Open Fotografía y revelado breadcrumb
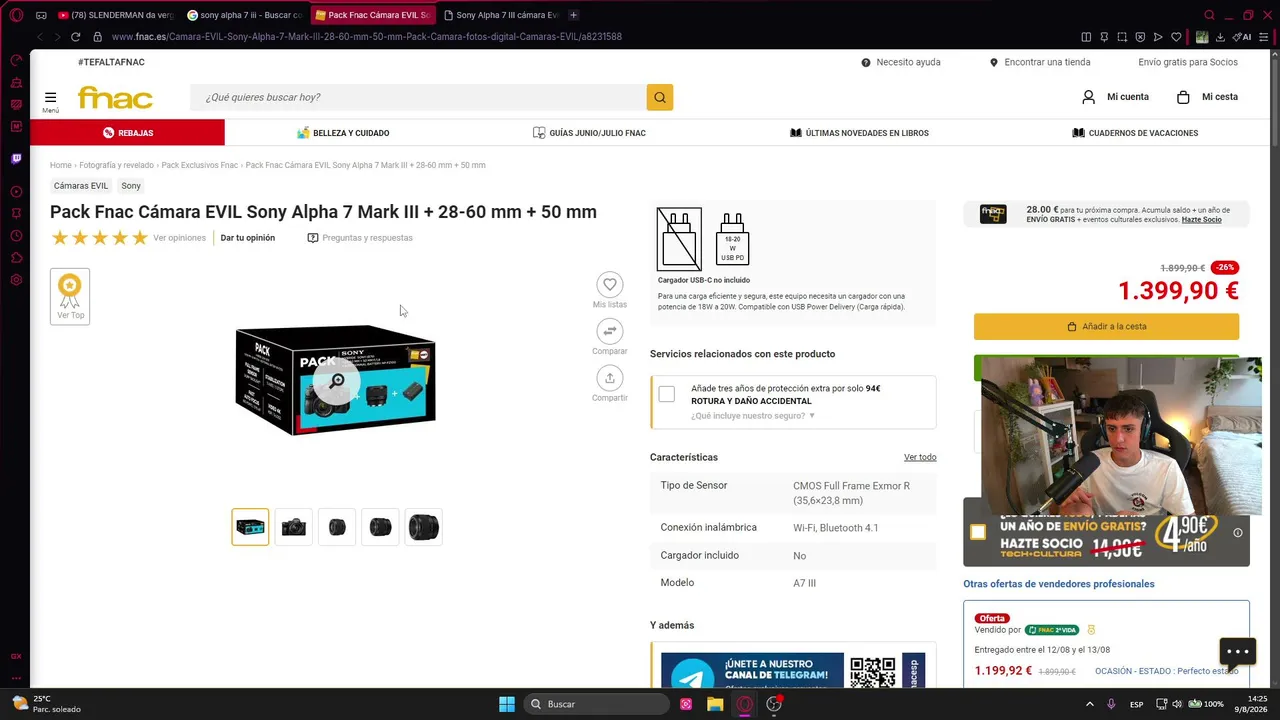 (x=117, y=165)
